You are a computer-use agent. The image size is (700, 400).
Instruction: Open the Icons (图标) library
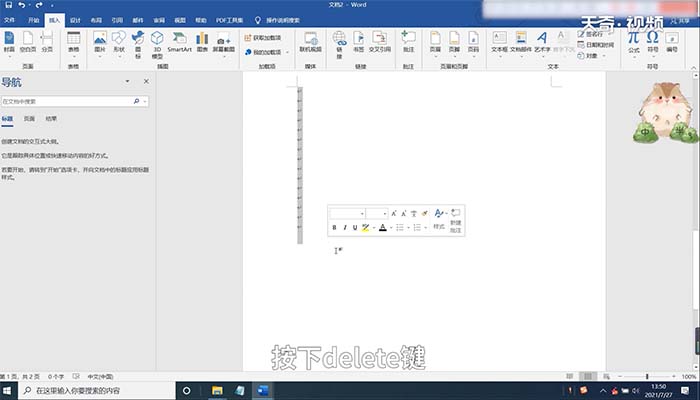[138, 45]
